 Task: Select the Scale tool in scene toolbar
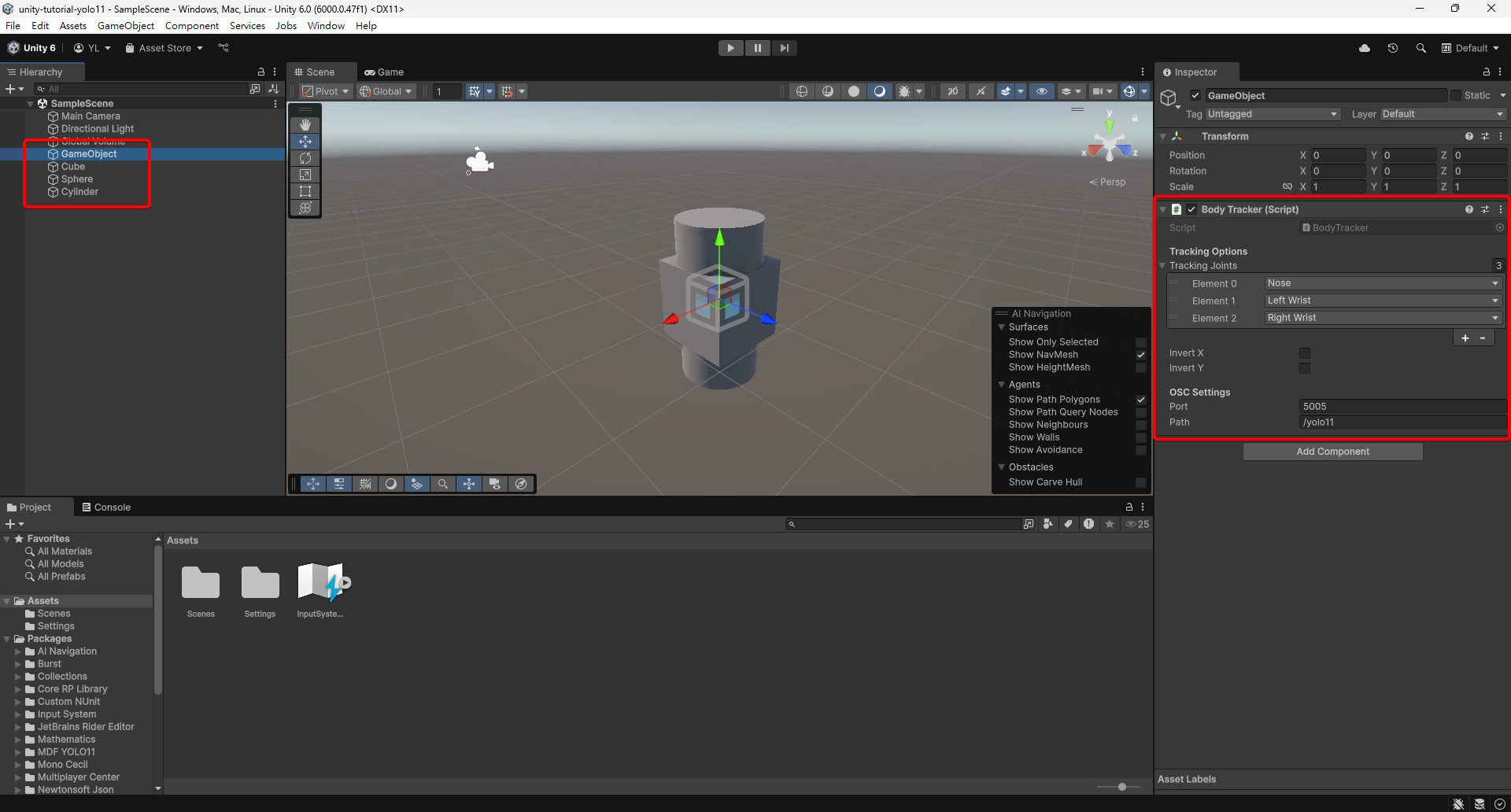pos(305,175)
